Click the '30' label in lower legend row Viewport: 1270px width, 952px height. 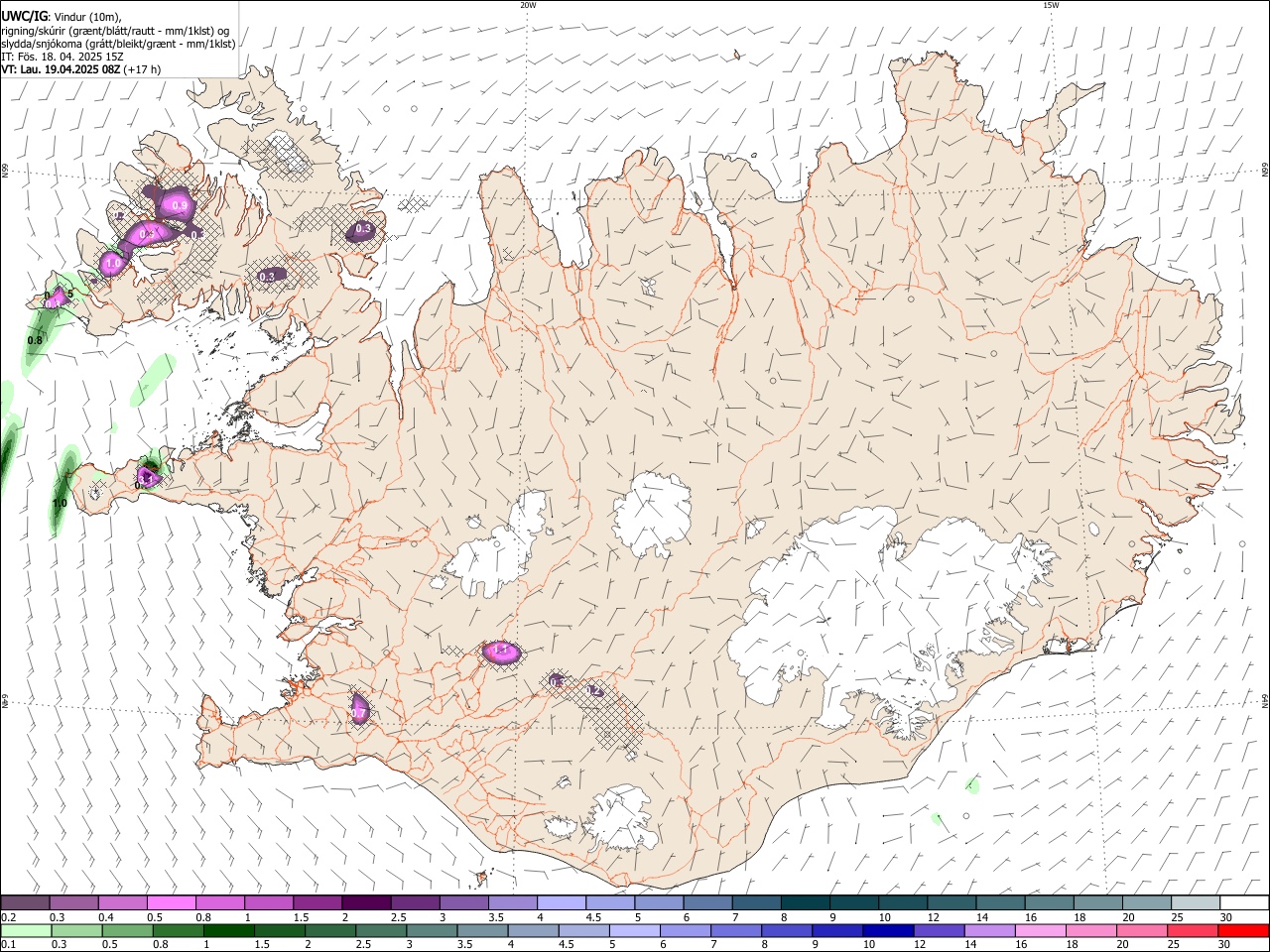1226,945
